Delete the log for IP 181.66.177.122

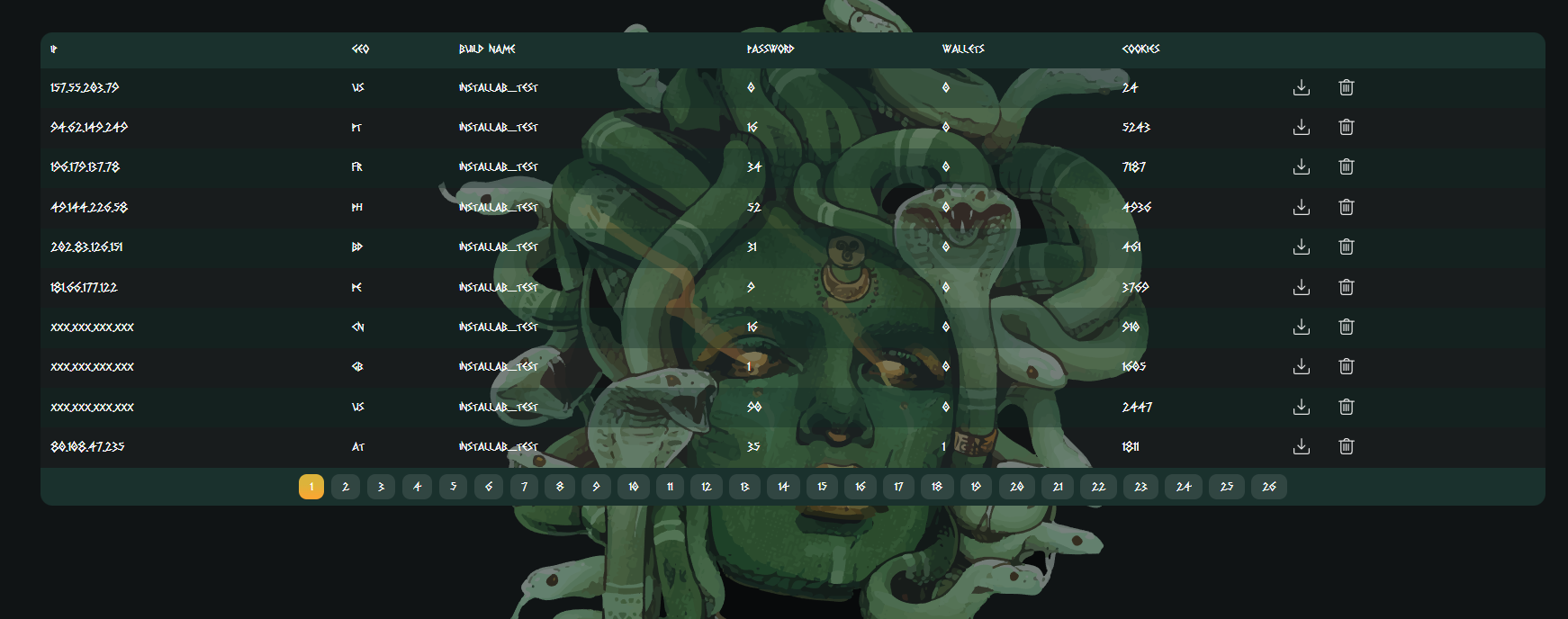pyautogui.click(x=1347, y=287)
